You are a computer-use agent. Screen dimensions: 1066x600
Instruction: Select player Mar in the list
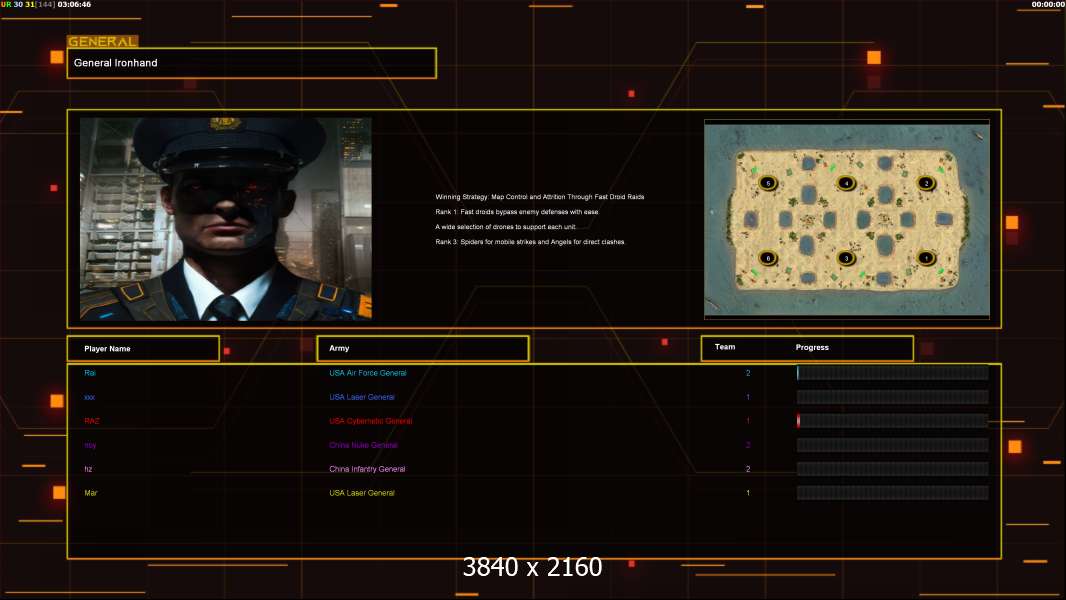click(90, 493)
